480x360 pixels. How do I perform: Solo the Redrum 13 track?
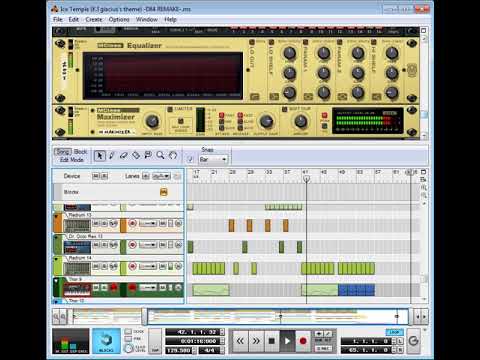coord(104,223)
